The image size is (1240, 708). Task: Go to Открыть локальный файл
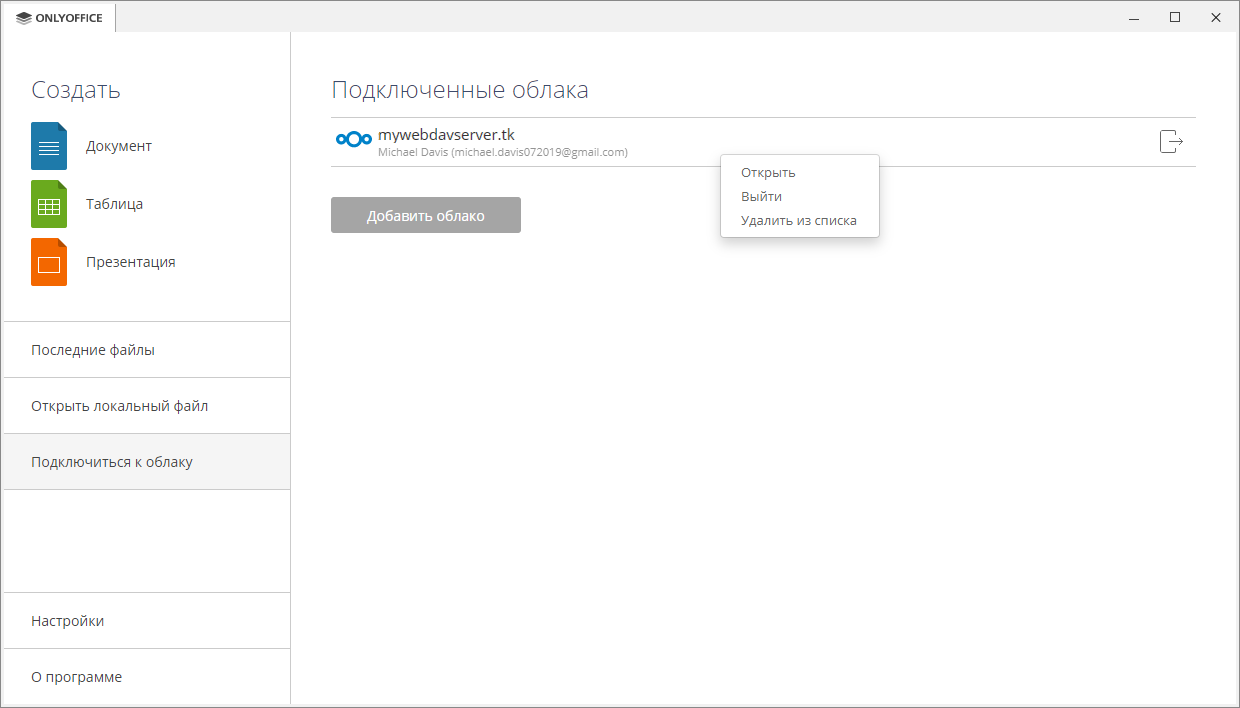click(x=147, y=406)
